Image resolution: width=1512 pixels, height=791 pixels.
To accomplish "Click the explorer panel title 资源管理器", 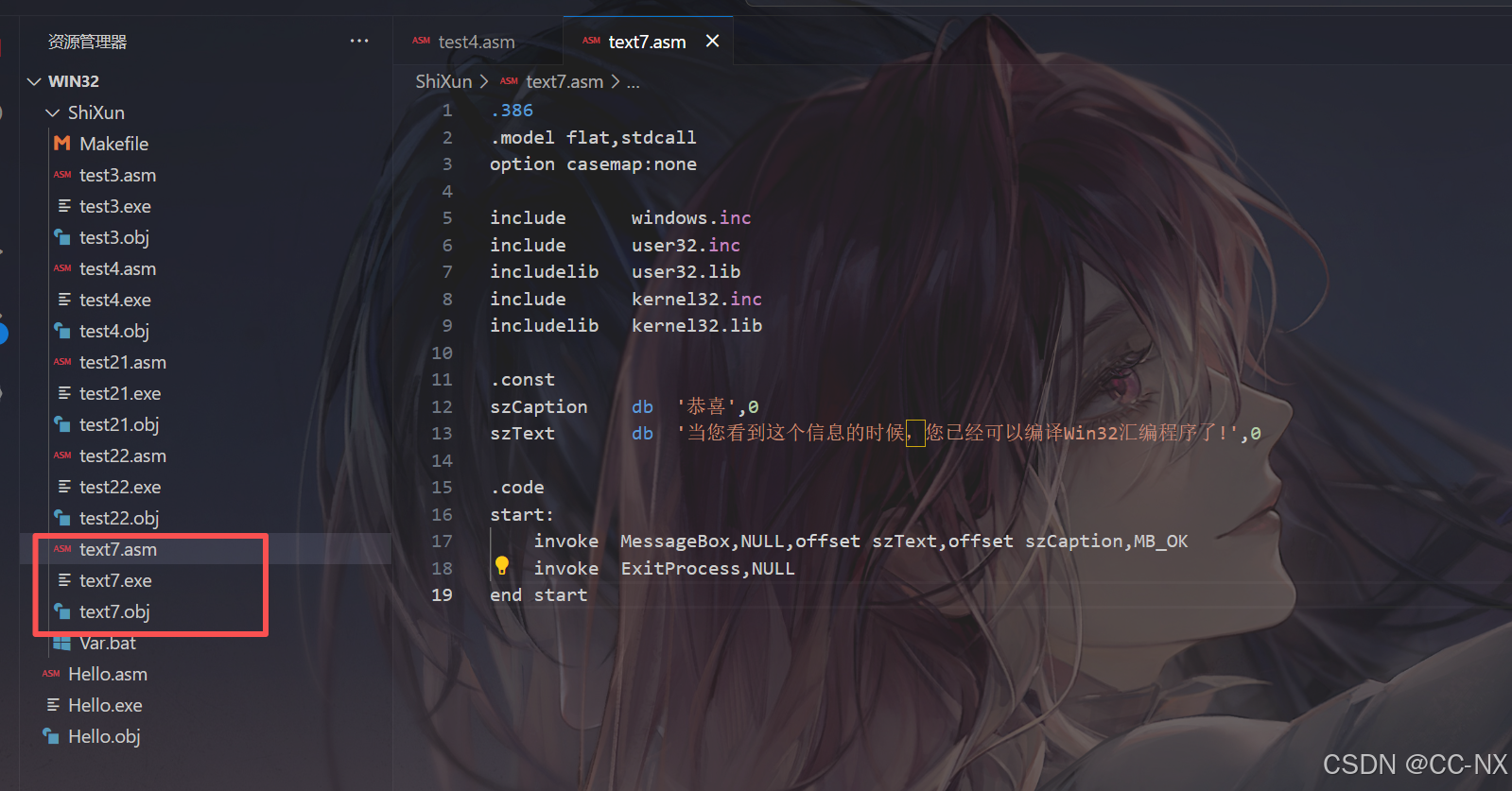I will point(87,42).
